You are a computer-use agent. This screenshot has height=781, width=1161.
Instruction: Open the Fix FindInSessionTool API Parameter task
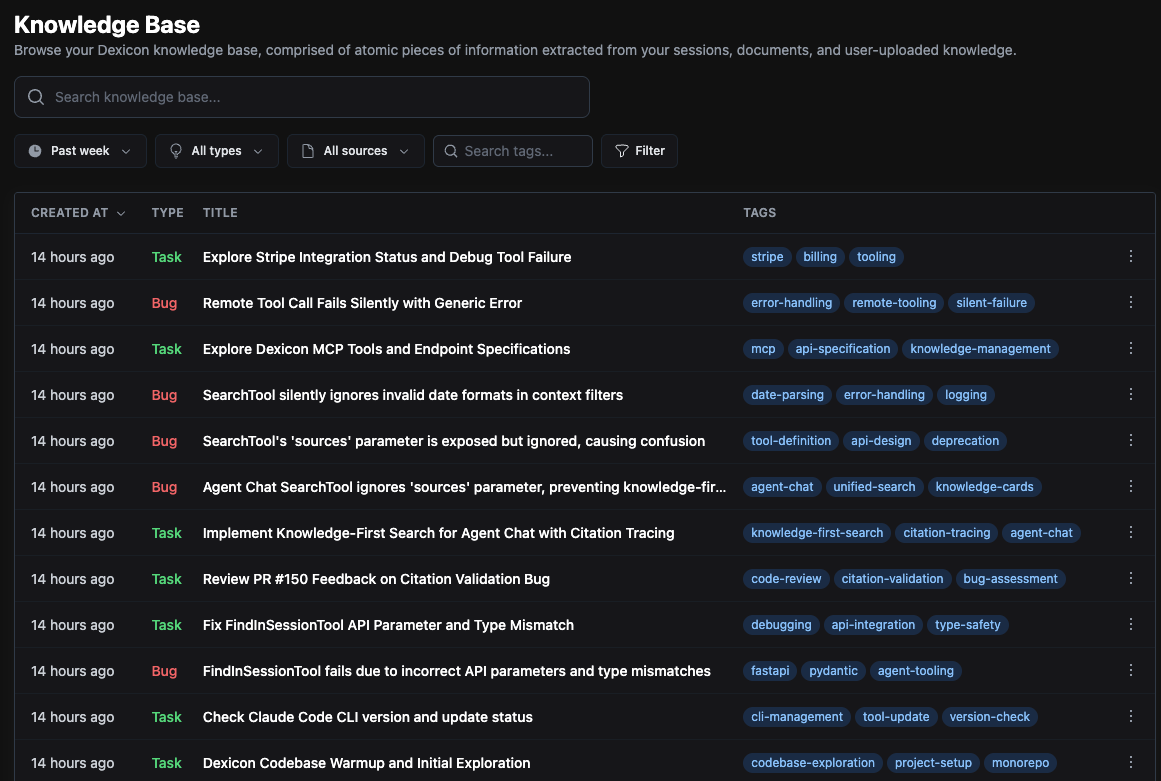[x=388, y=624]
